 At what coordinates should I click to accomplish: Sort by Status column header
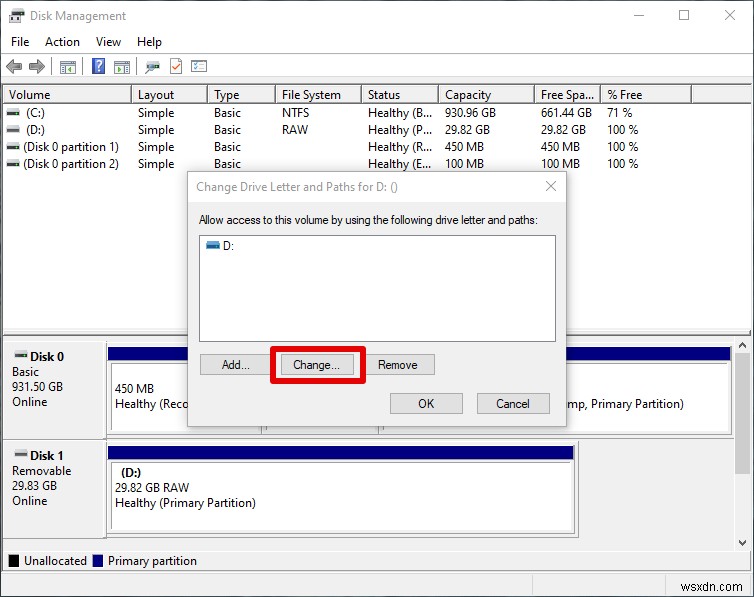(400, 95)
